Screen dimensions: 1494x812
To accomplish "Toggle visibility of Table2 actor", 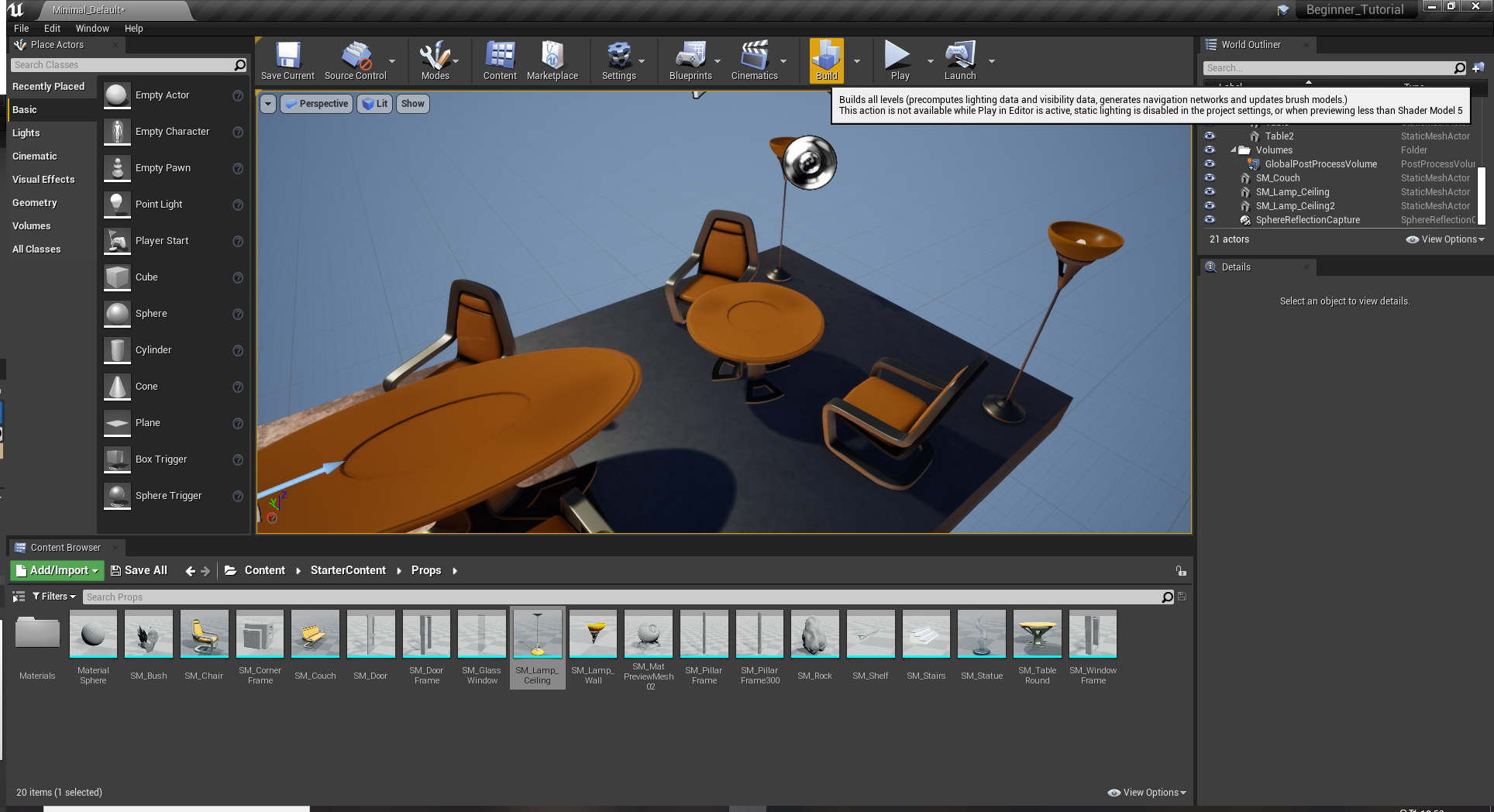I will tap(1210, 136).
